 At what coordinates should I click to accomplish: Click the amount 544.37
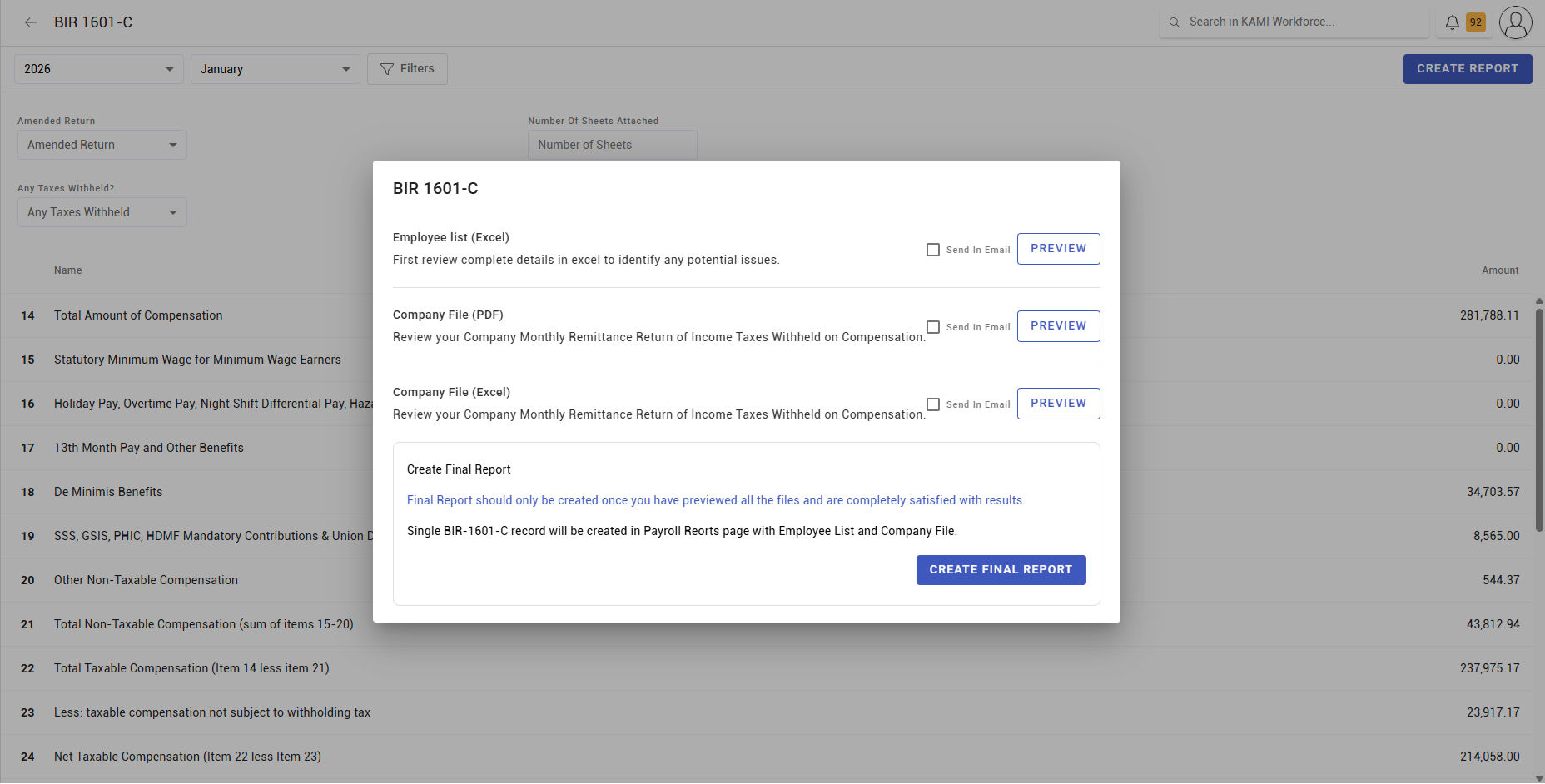[x=1501, y=580]
